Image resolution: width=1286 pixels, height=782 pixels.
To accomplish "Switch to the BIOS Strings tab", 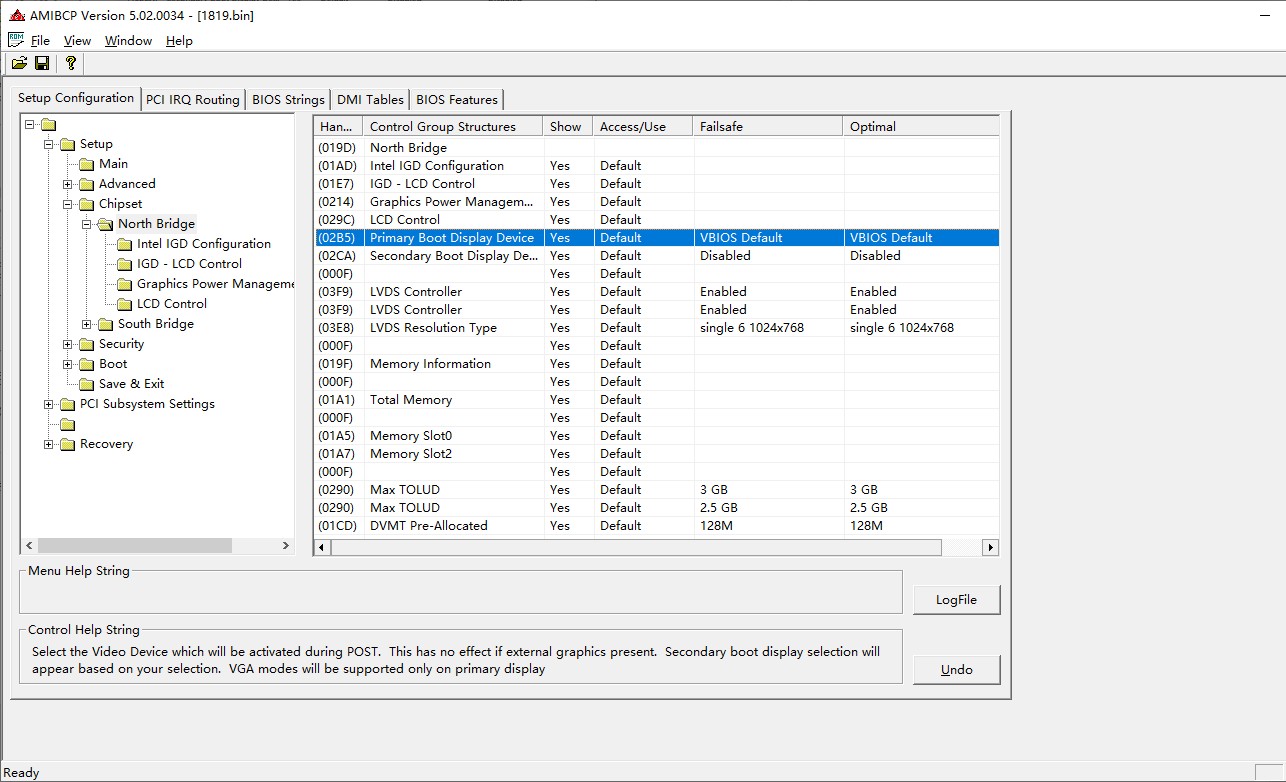I will coord(288,99).
